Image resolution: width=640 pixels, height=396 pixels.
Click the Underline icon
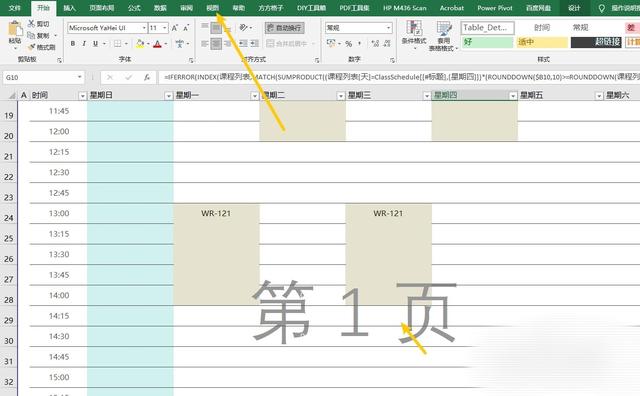pyautogui.click(x=95, y=43)
